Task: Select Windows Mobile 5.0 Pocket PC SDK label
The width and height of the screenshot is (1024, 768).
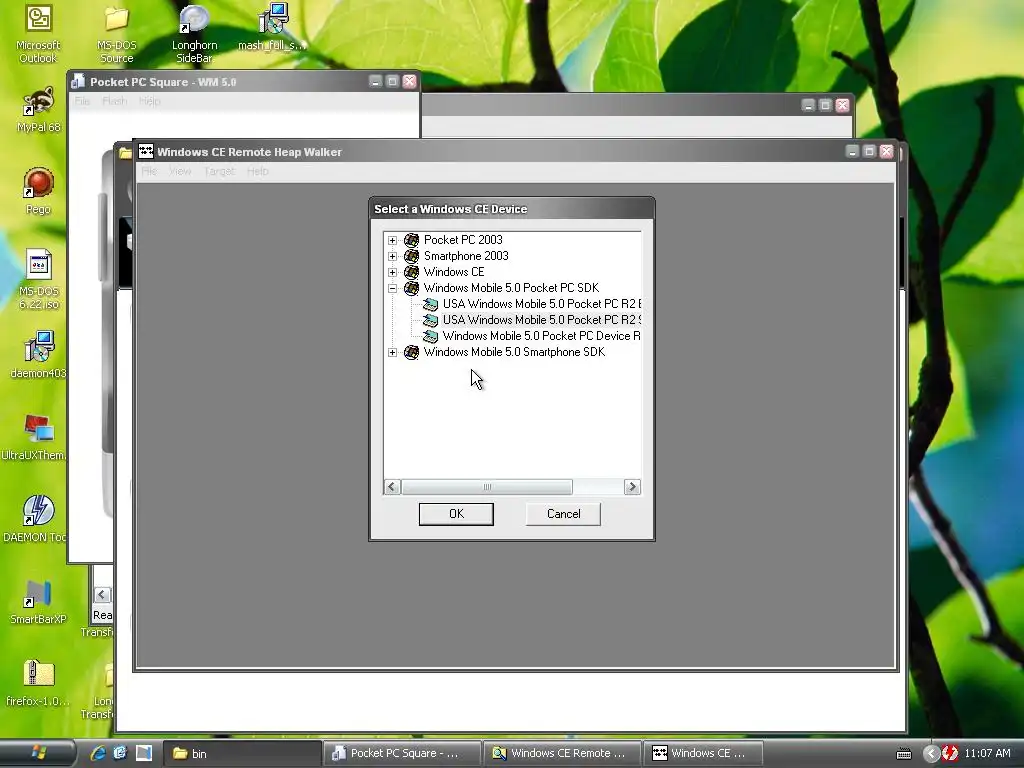Action: tap(511, 288)
